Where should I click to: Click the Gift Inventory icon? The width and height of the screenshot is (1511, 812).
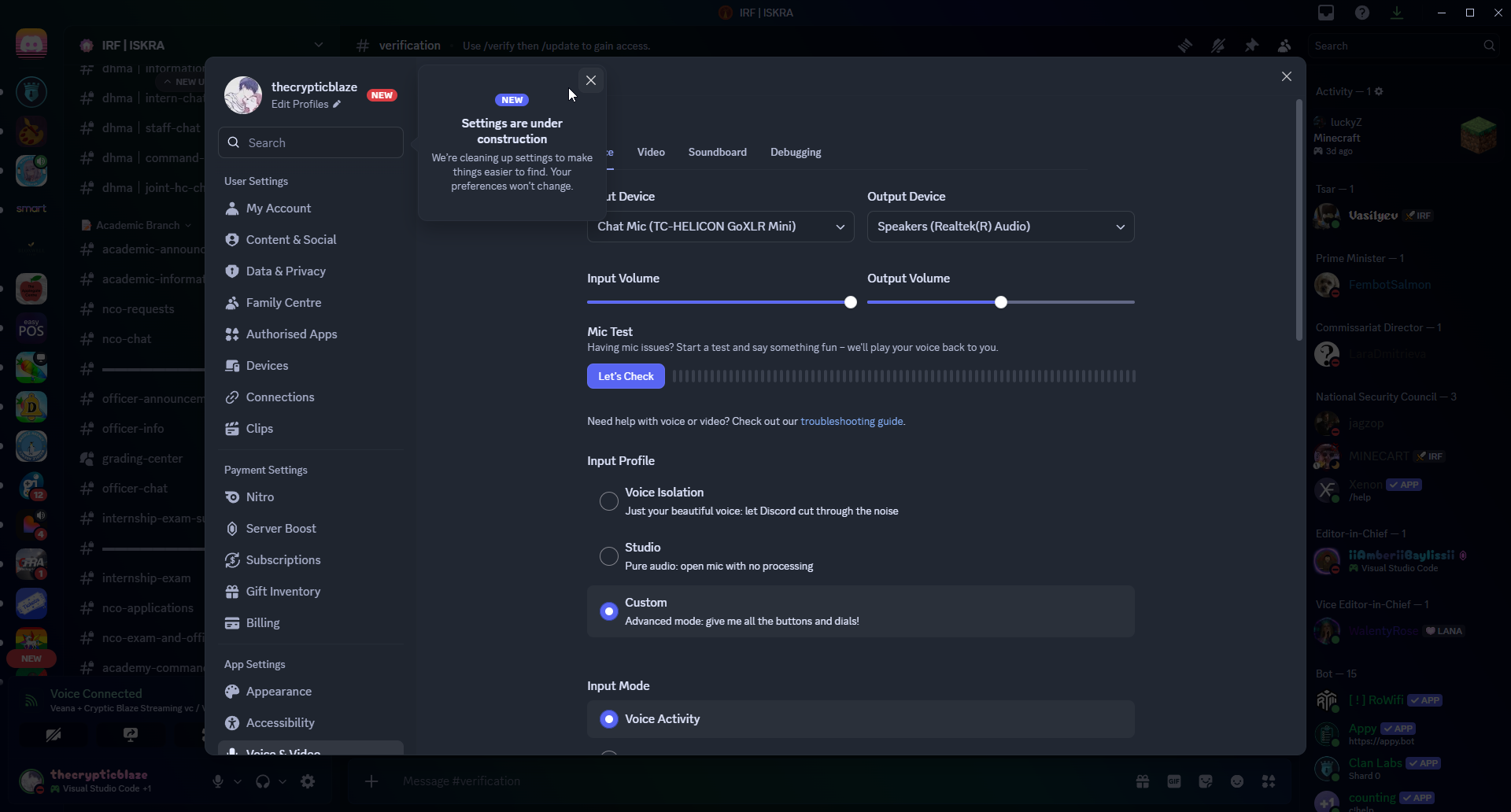tap(232, 592)
